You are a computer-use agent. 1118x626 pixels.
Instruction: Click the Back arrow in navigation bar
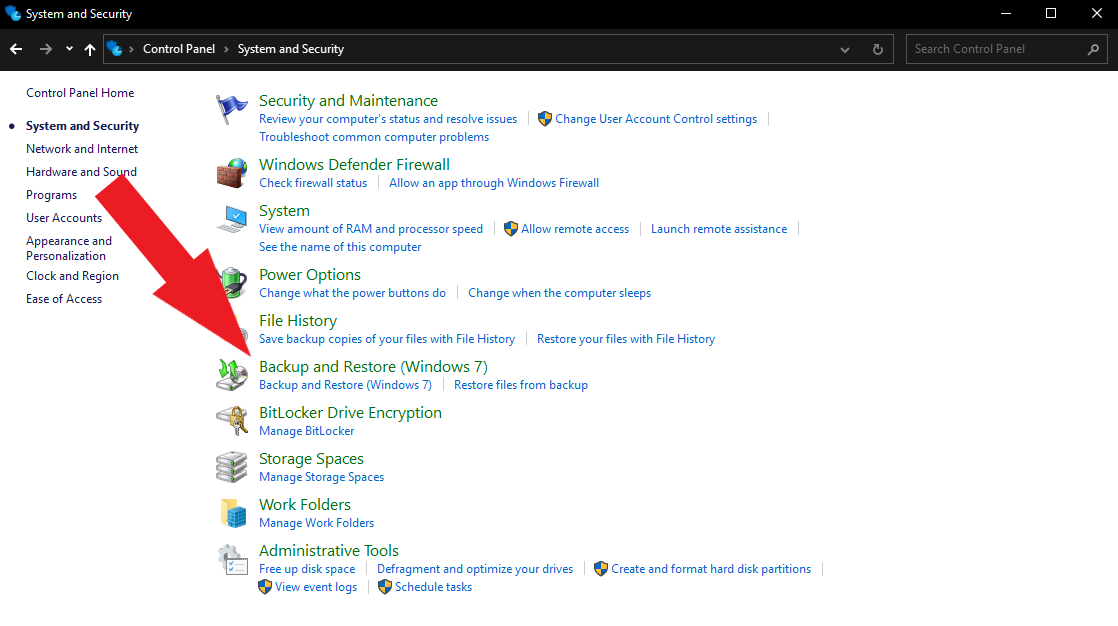tap(16, 49)
